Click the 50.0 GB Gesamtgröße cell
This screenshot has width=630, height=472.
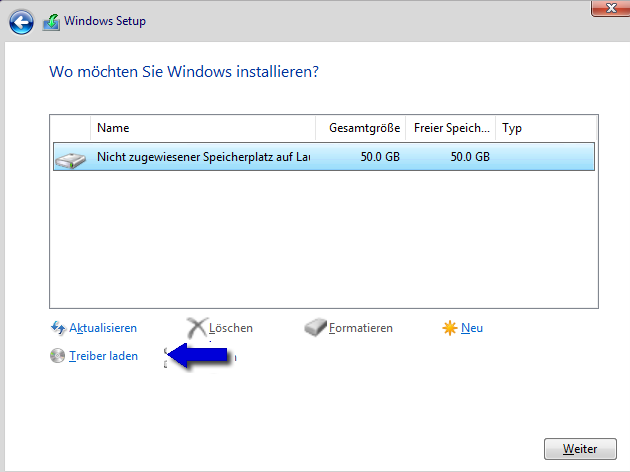pyautogui.click(x=380, y=157)
